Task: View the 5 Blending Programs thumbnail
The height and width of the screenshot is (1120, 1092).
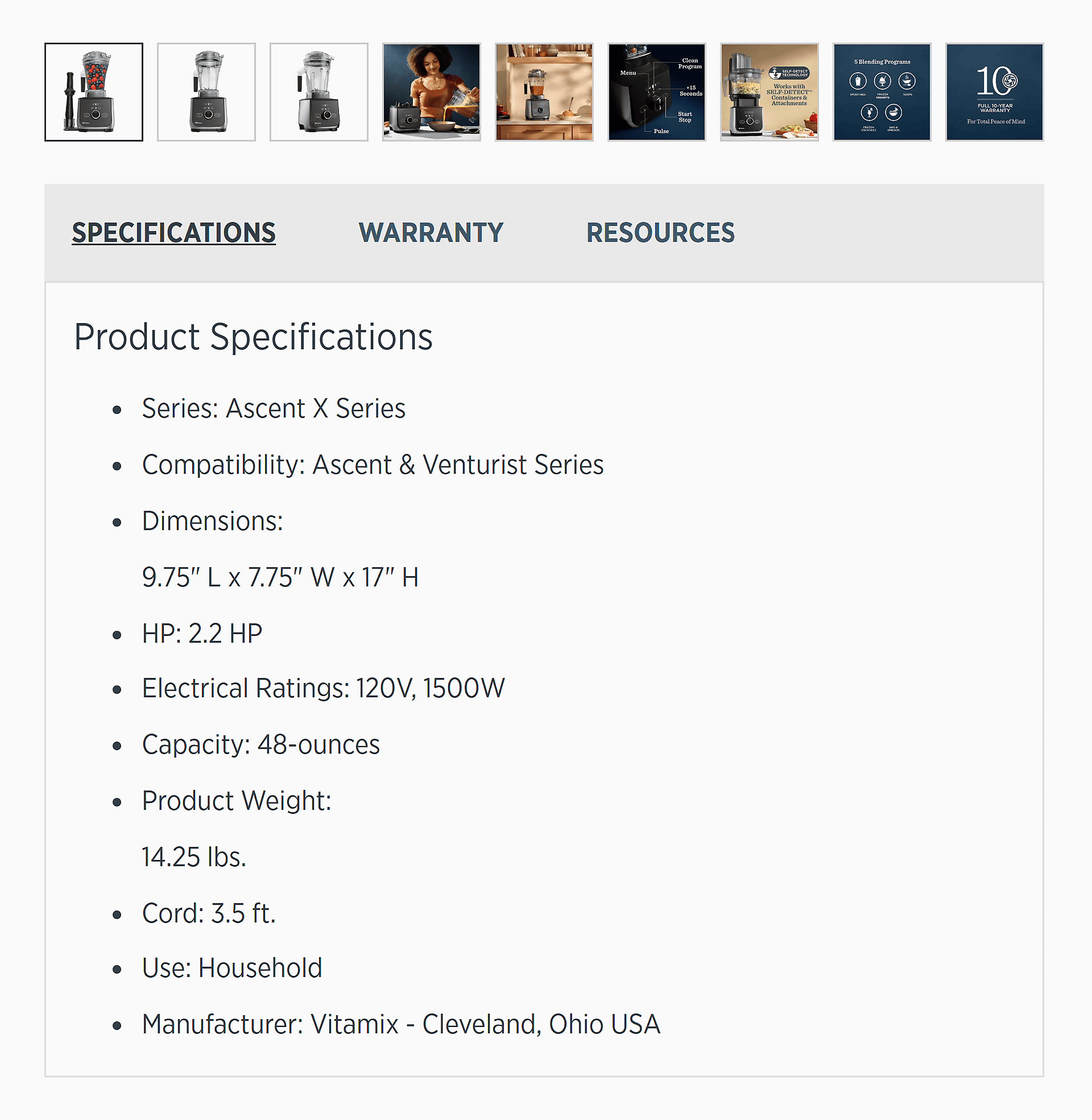Action: click(x=881, y=92)
